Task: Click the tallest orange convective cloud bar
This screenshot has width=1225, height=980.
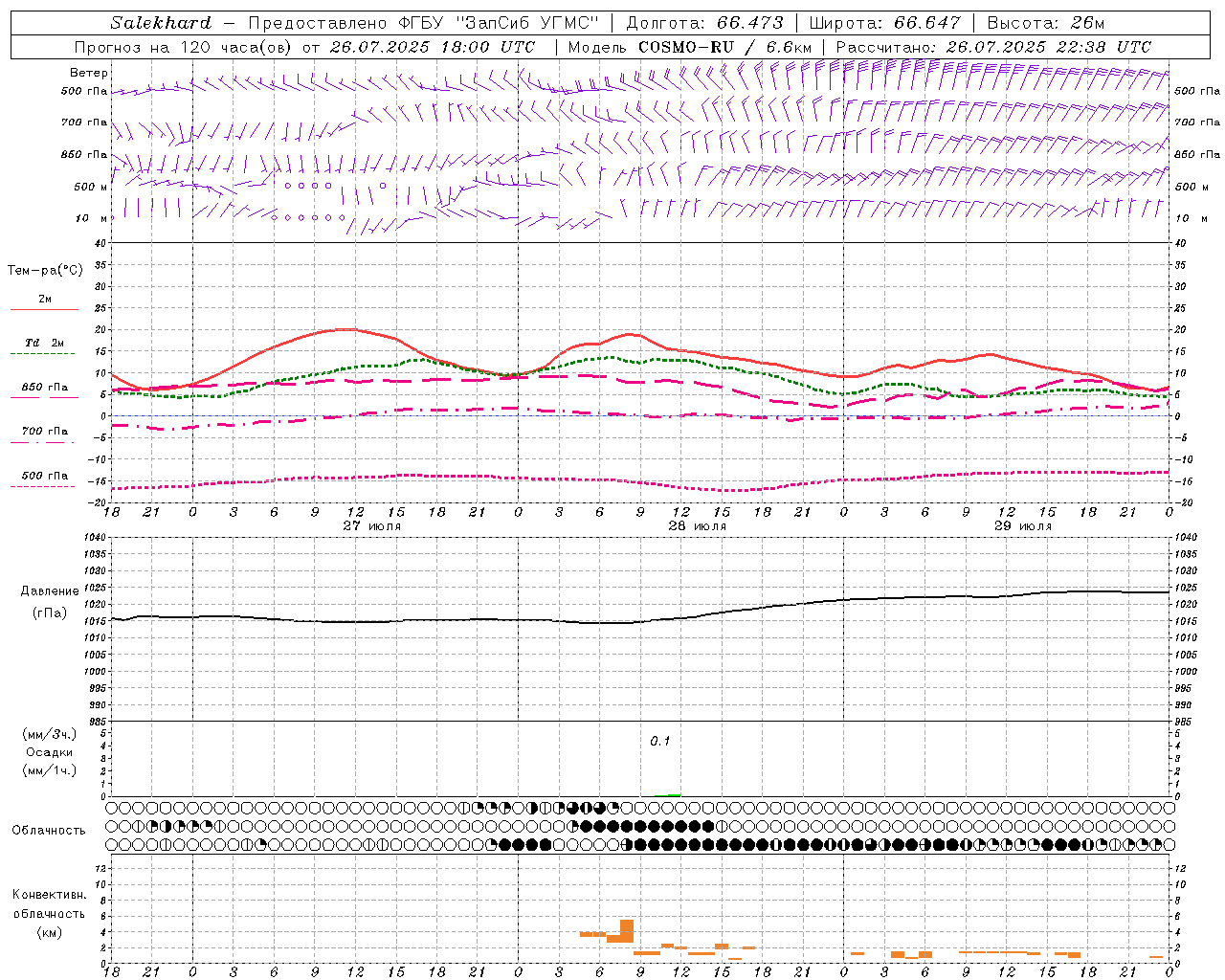Action: (627, 931)
